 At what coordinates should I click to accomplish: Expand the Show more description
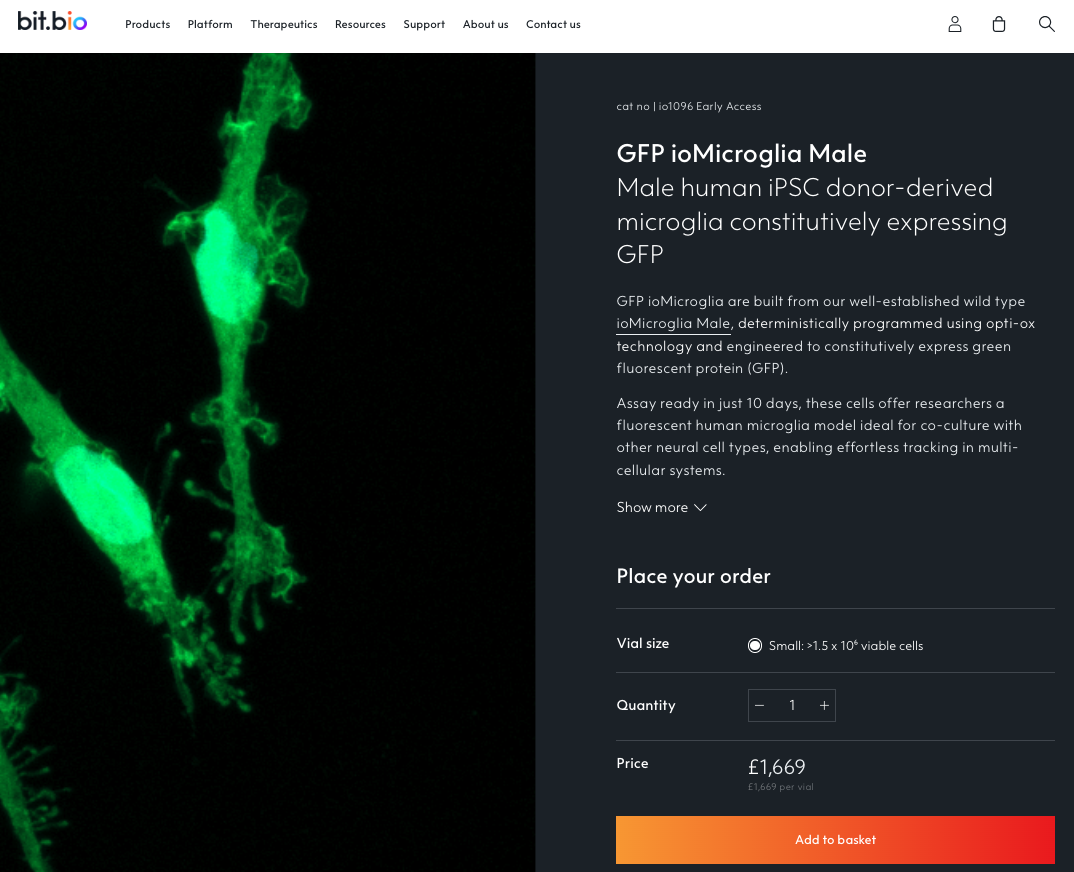coord(661,507)
